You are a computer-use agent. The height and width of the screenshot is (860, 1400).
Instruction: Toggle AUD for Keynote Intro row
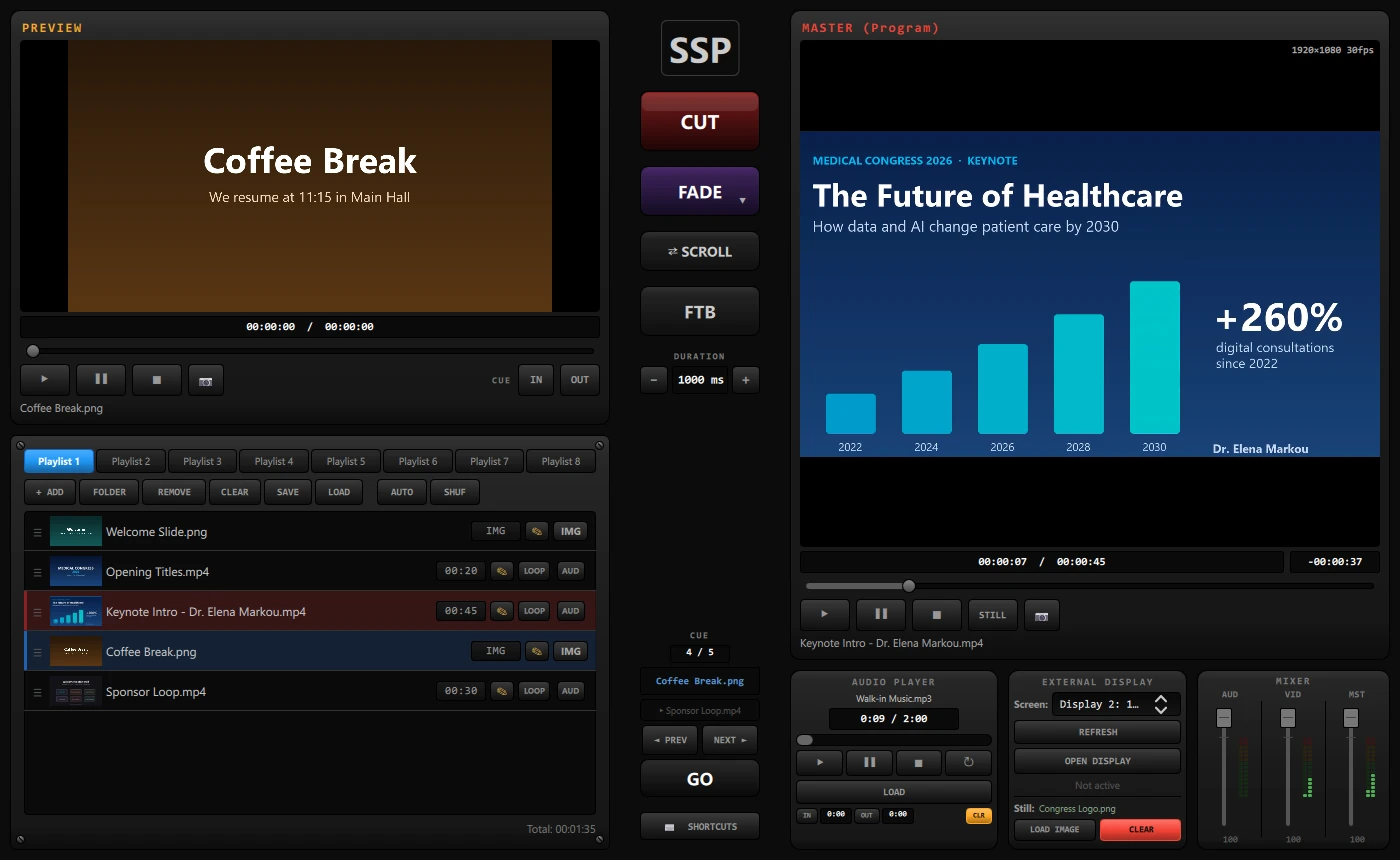coord(570,611)
